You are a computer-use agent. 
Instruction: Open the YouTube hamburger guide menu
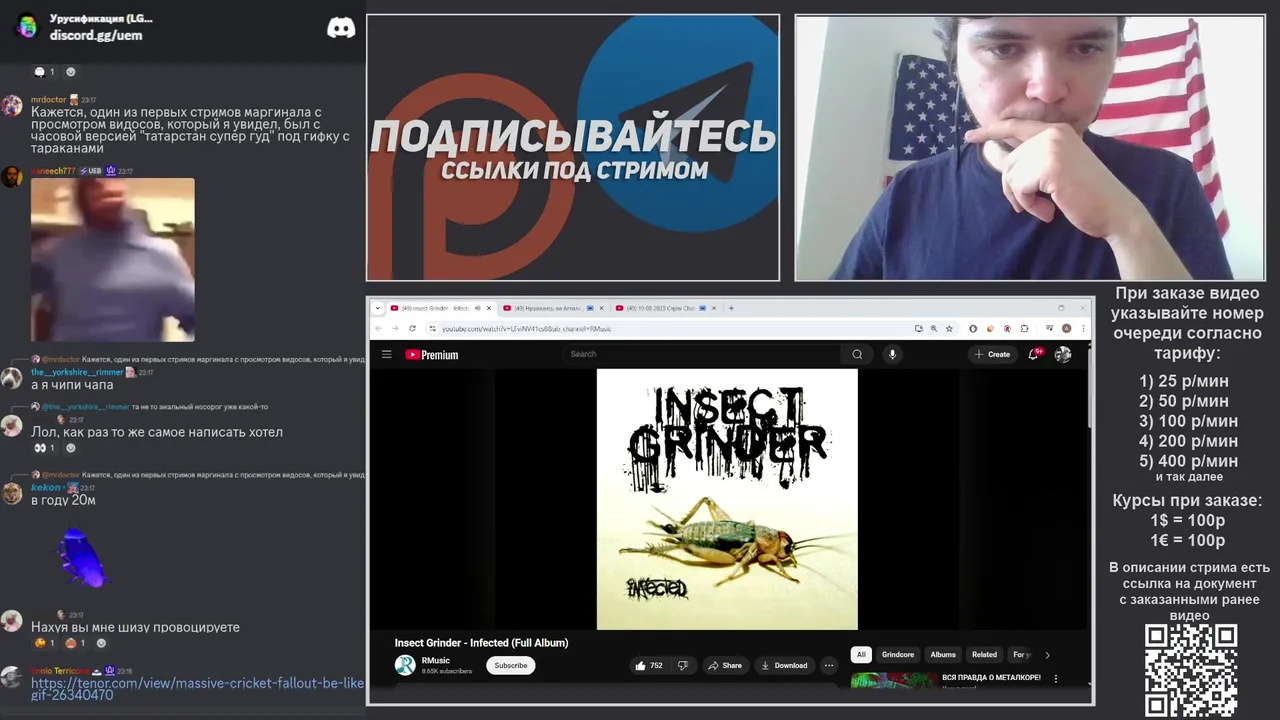[x=386, y=354]
